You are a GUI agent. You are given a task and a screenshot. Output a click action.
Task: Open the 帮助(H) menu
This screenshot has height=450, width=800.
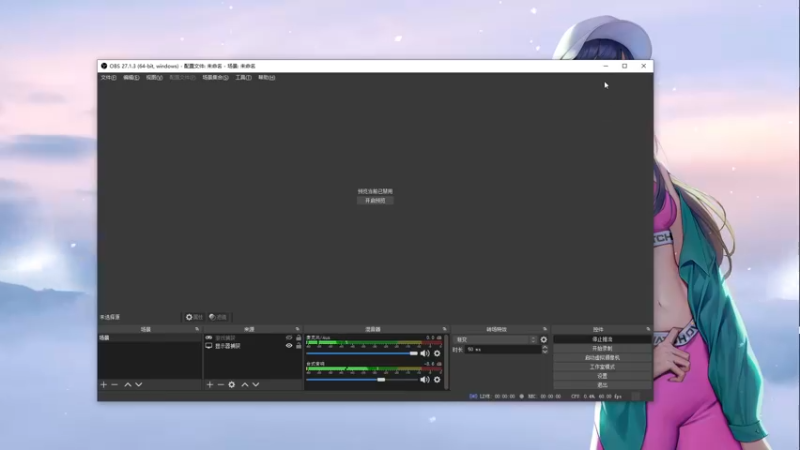pos(266,78)
